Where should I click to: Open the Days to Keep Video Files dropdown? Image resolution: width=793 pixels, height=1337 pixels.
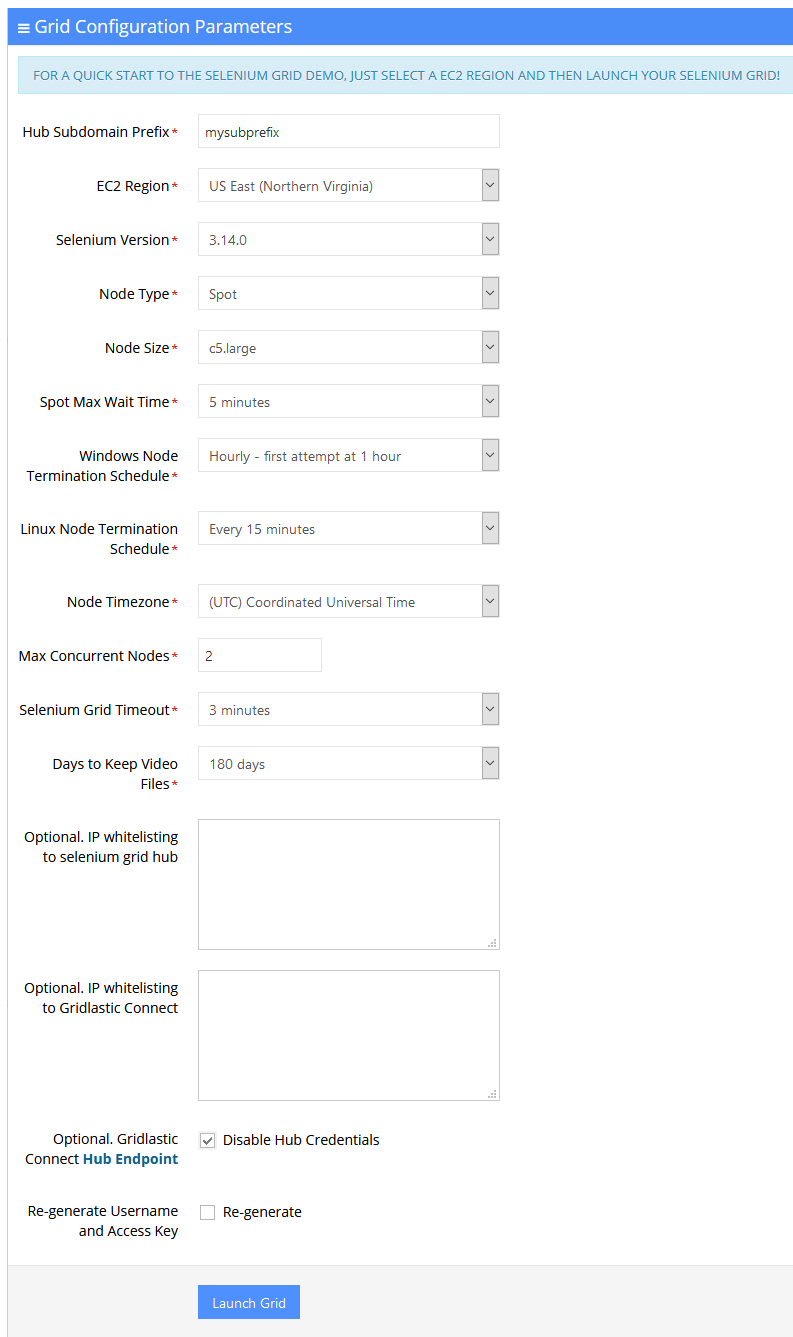click(488, 763)
